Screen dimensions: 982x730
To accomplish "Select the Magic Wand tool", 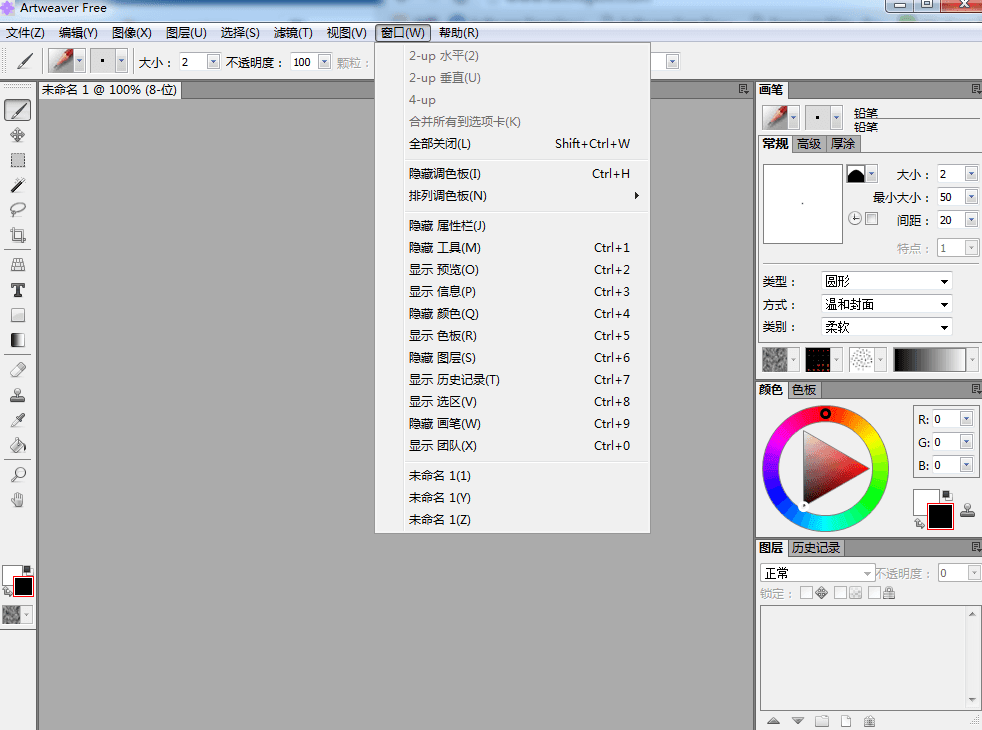I will [18, 185].
